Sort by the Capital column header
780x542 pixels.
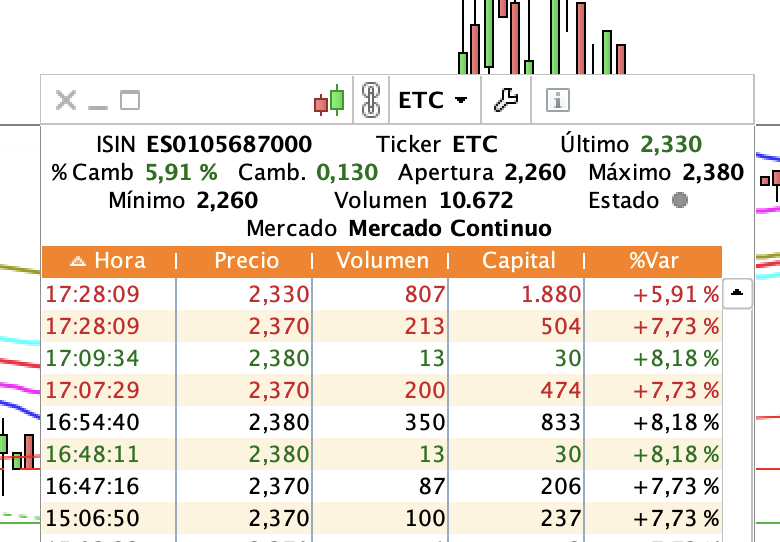click(x=517, y=261)
